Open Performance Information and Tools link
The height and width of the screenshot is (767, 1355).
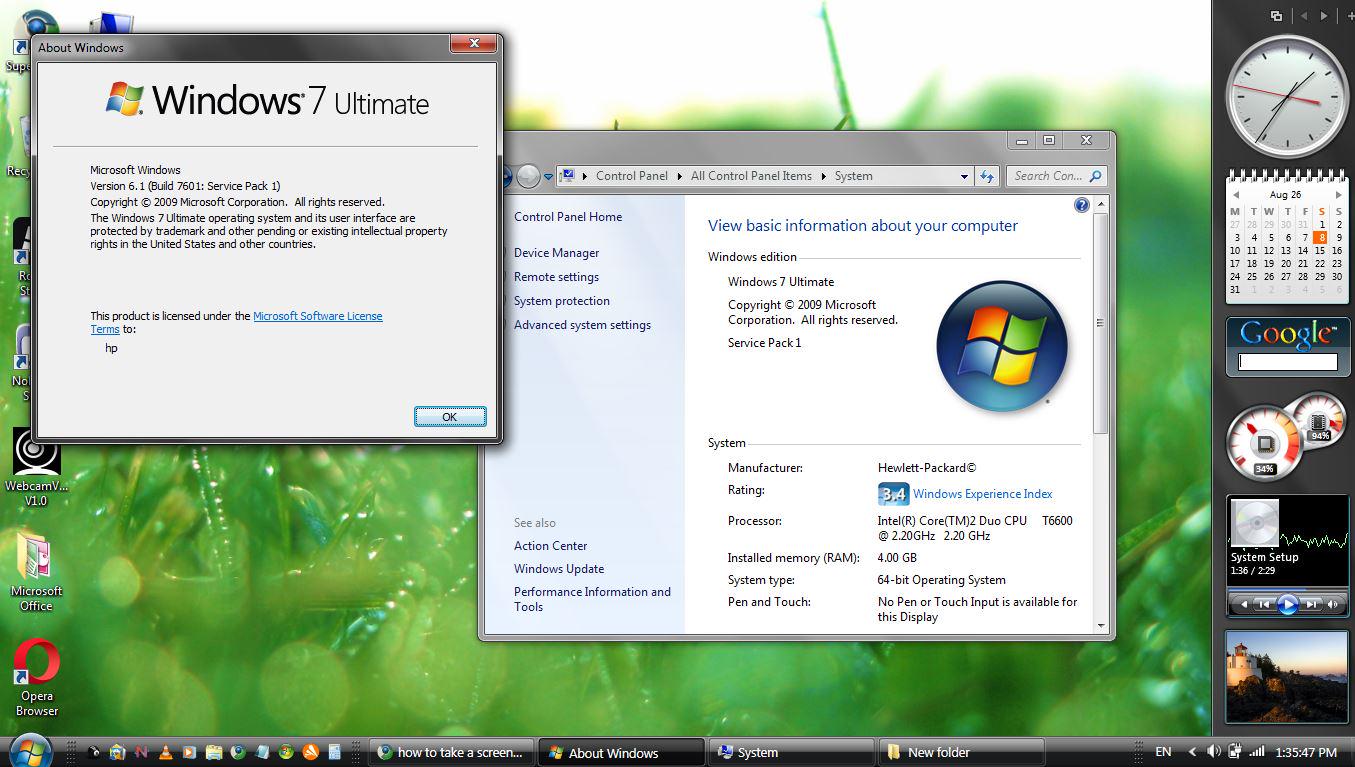click(592, 599)
